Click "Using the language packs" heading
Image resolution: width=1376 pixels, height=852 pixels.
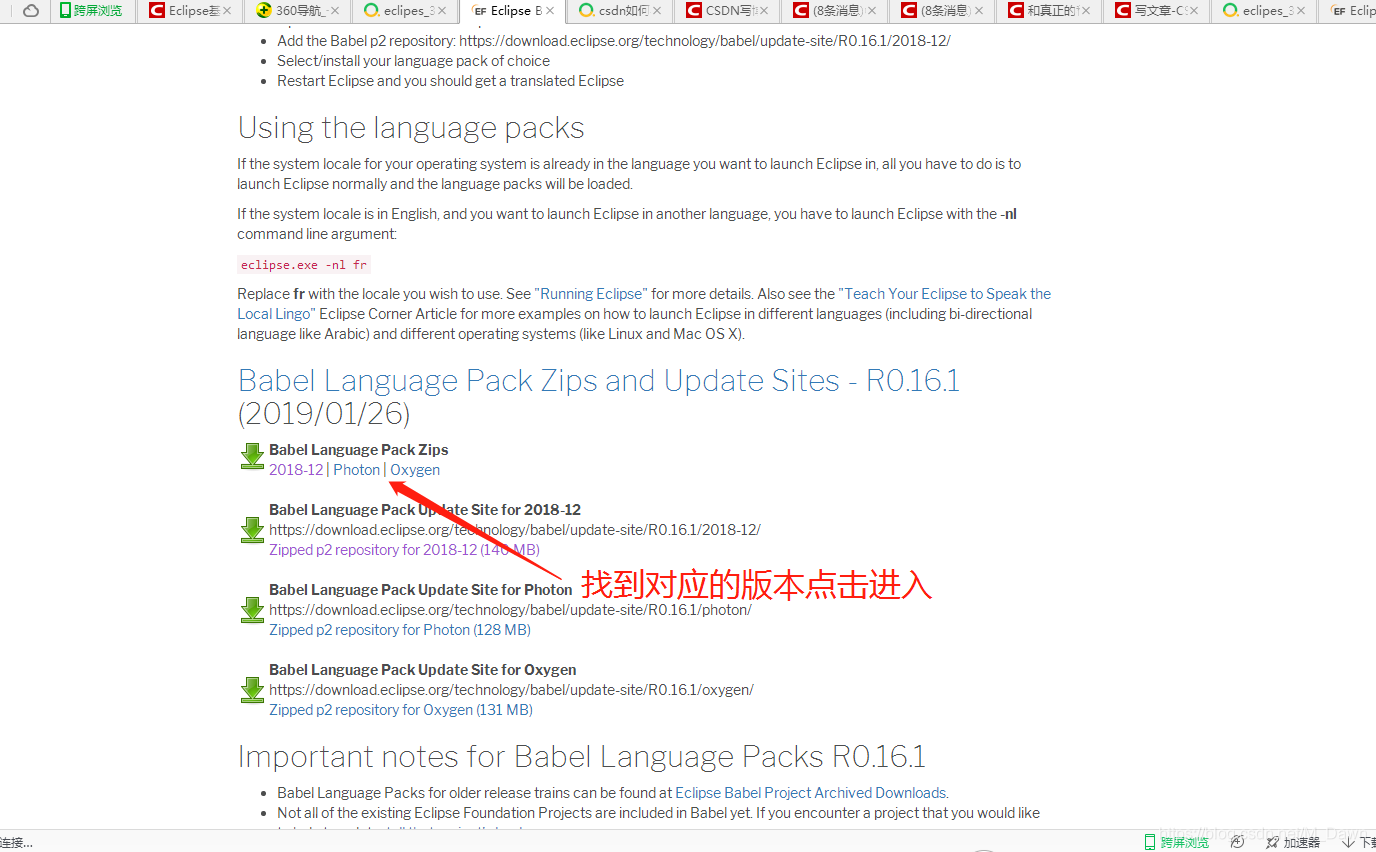click(411, 128)
